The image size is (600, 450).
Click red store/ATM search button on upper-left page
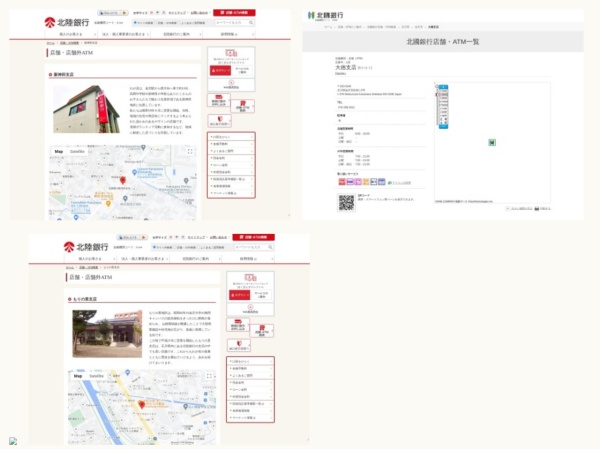click(x=234, y=13)
